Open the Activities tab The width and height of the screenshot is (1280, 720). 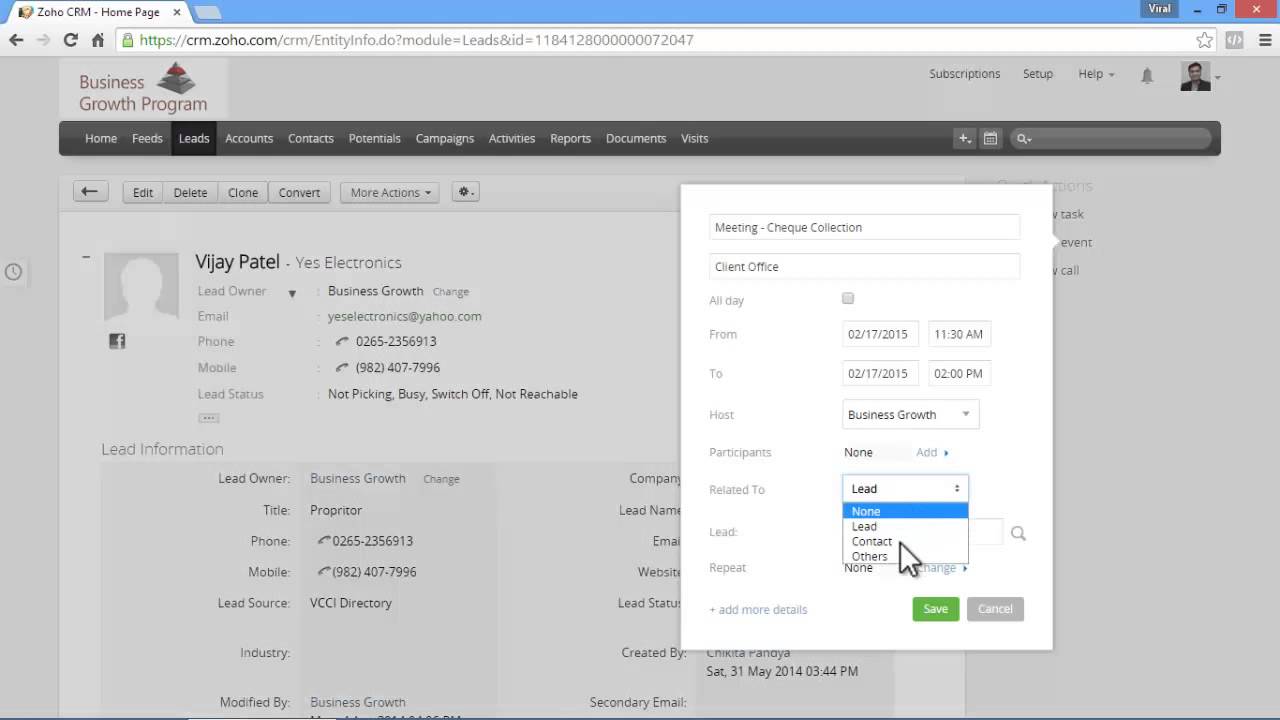[512, 139]
